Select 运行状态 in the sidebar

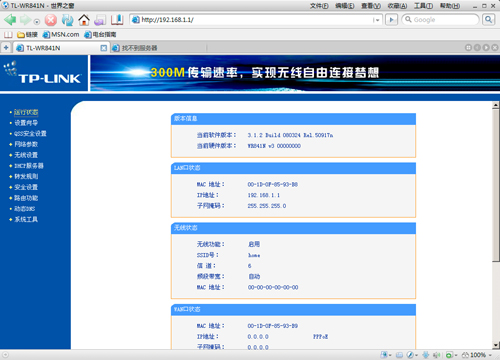[26, 112]
